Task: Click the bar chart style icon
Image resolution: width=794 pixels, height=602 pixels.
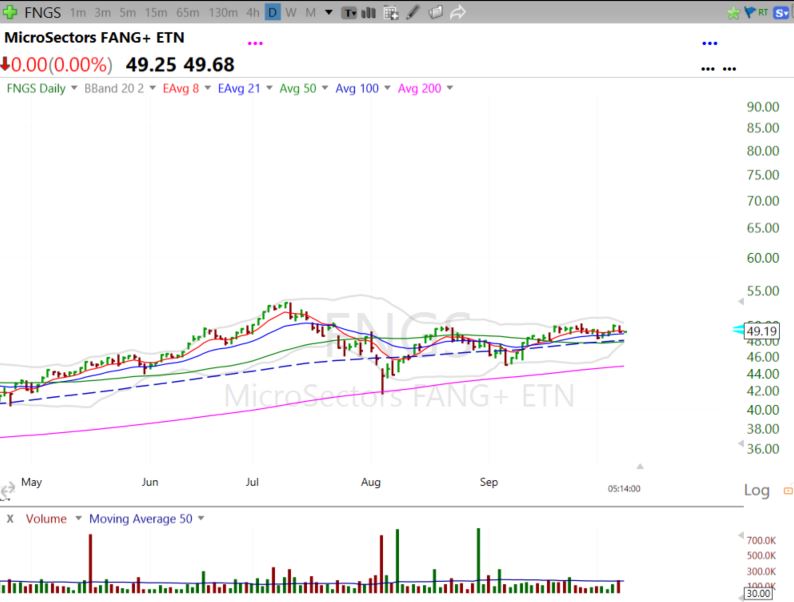Action: 369,13
